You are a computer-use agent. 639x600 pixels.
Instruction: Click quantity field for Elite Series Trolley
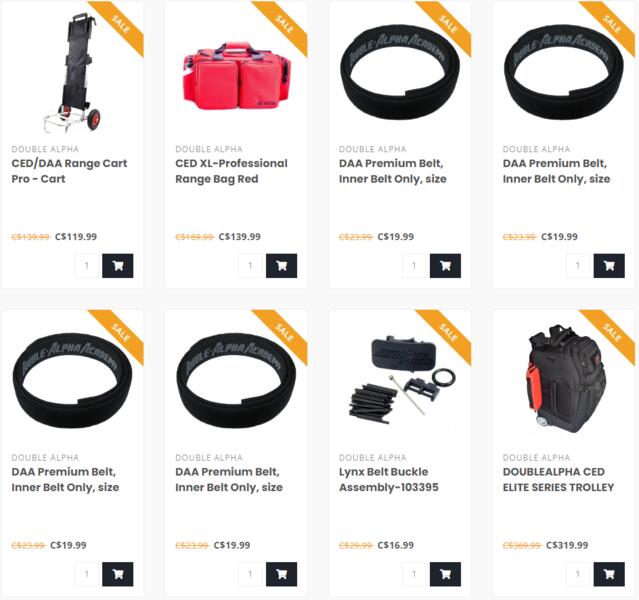pos(578,574)
